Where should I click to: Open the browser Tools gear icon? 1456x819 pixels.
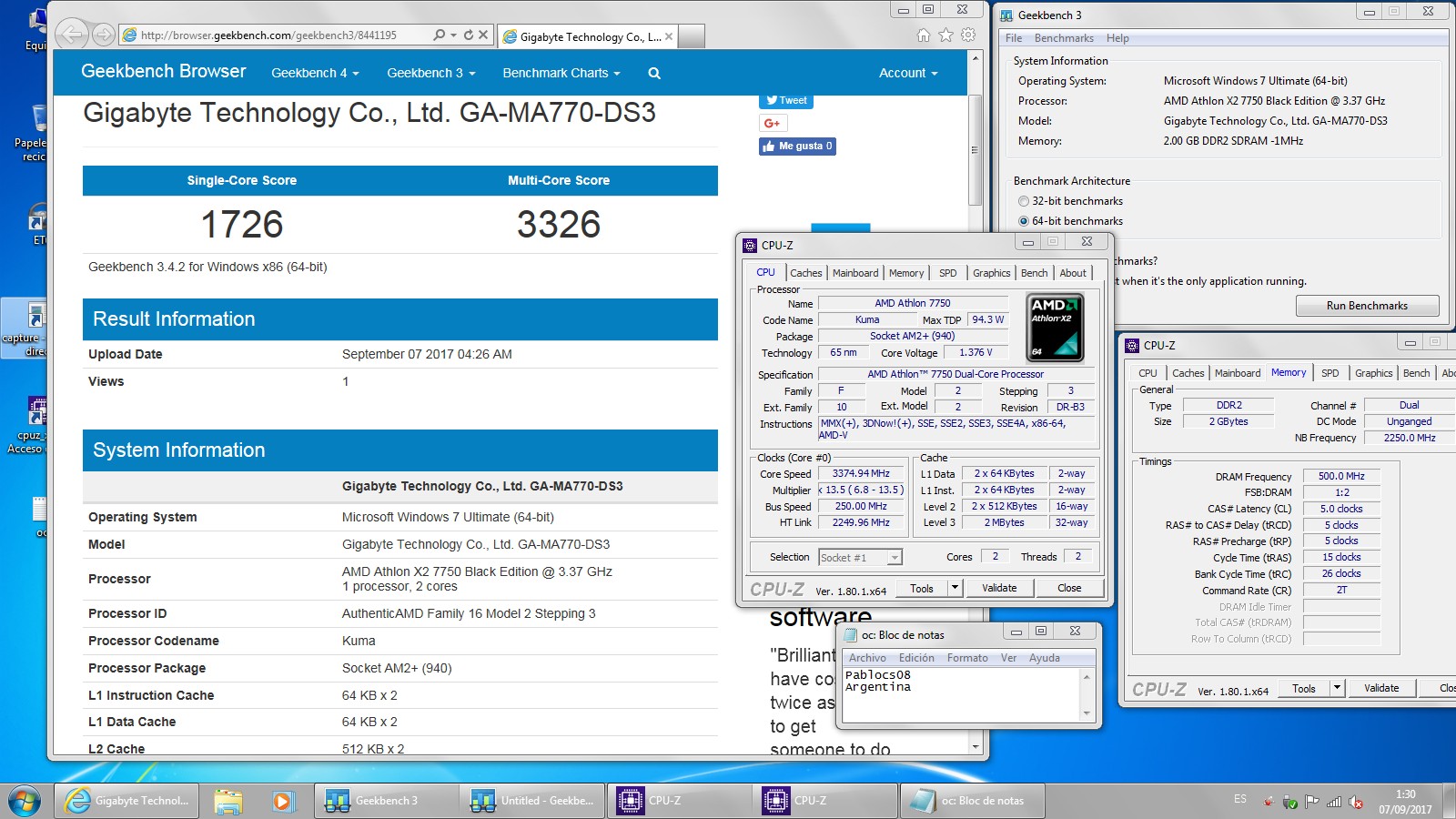coord(968,35)
